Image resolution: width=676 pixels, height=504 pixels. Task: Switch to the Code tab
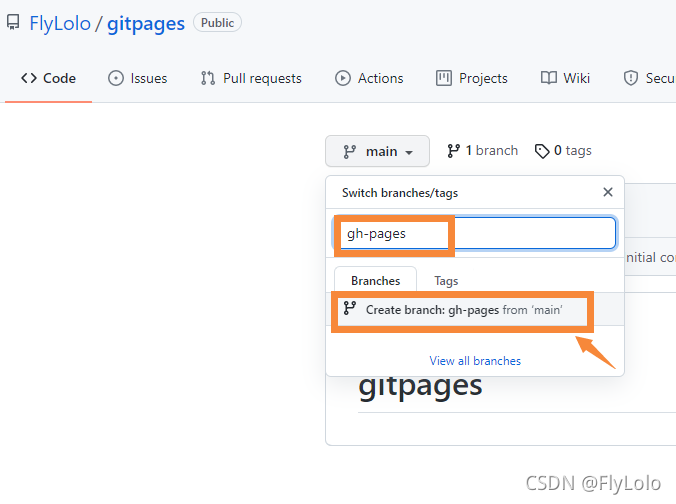click(48, 78)
